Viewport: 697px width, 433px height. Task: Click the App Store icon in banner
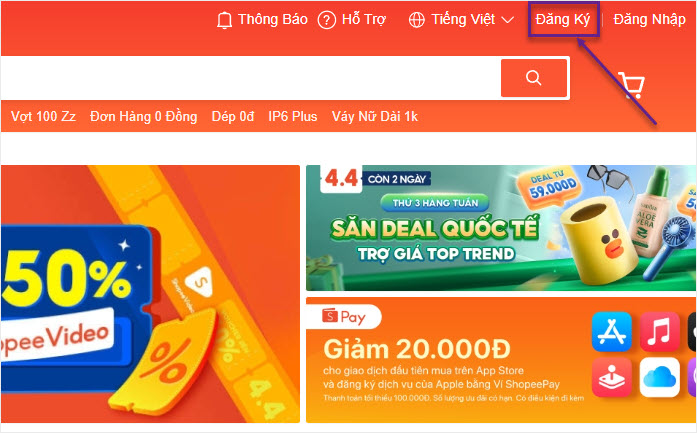[x=612, y=332]
